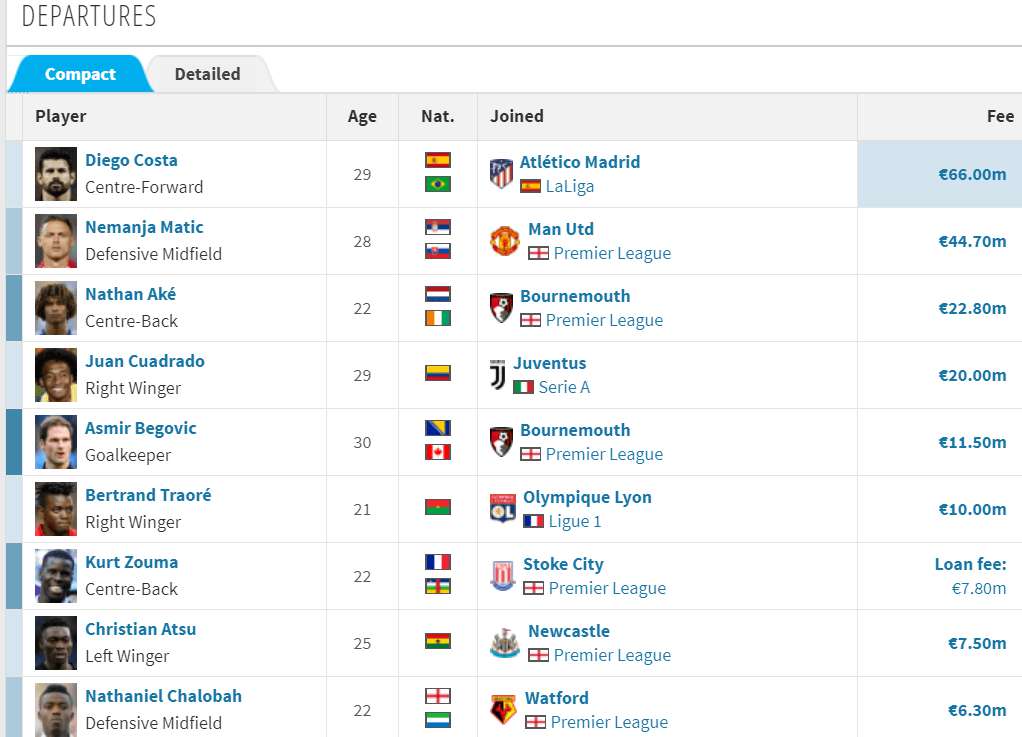Click the Spanish flag beside LaLiga
The width and height of the screenshot is (1022, 737).
point(531,186)
